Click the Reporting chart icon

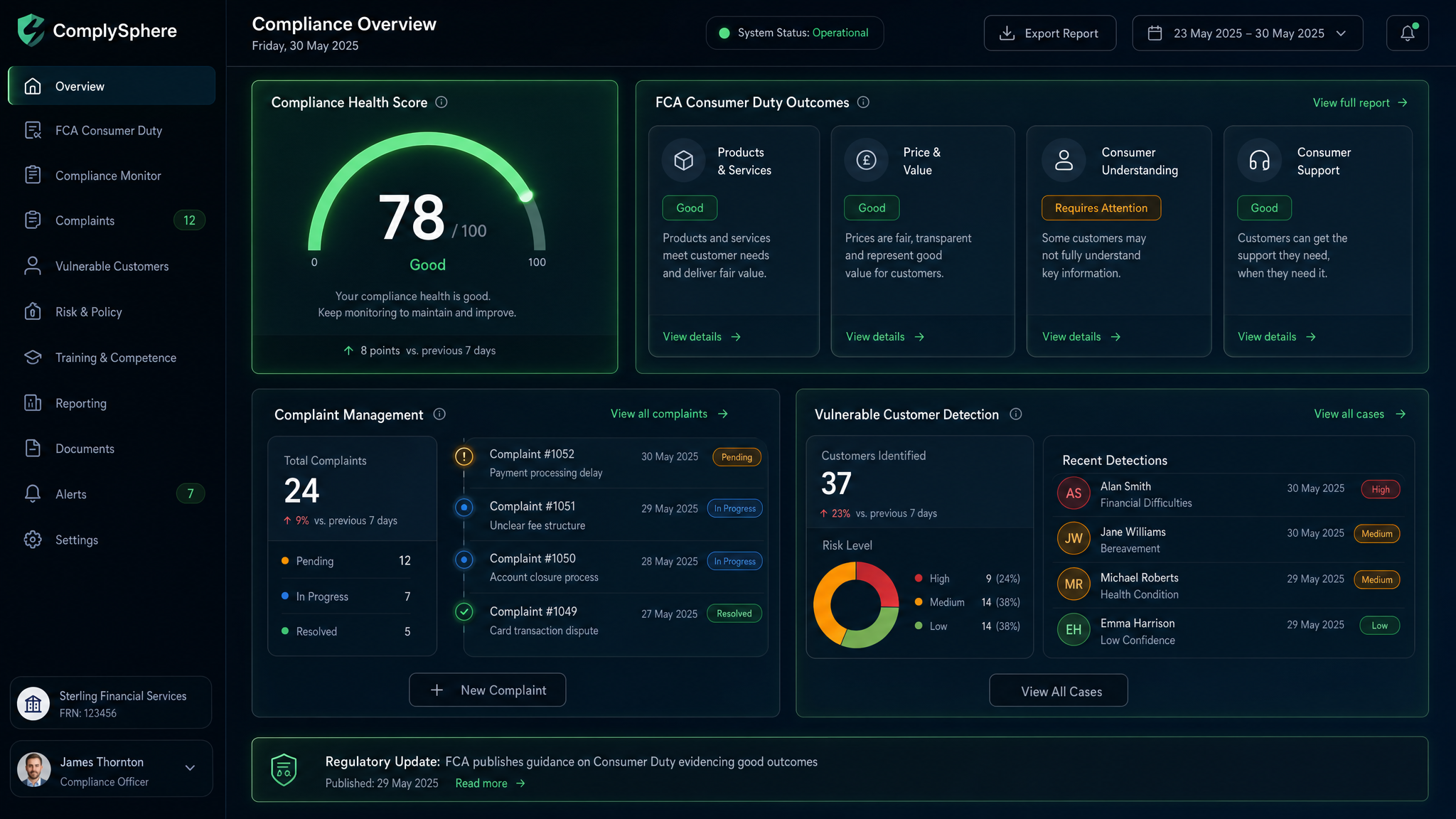[x=33, y=402]
